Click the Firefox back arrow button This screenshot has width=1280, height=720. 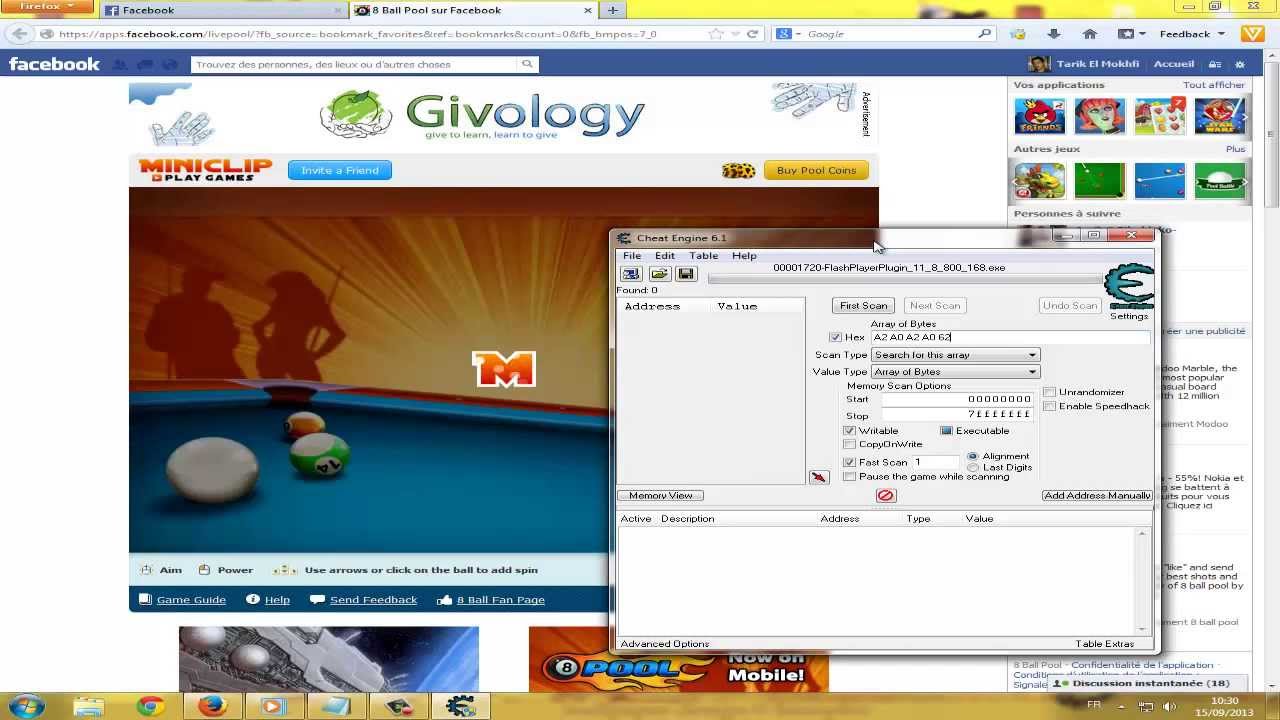[x=21, y=34]
